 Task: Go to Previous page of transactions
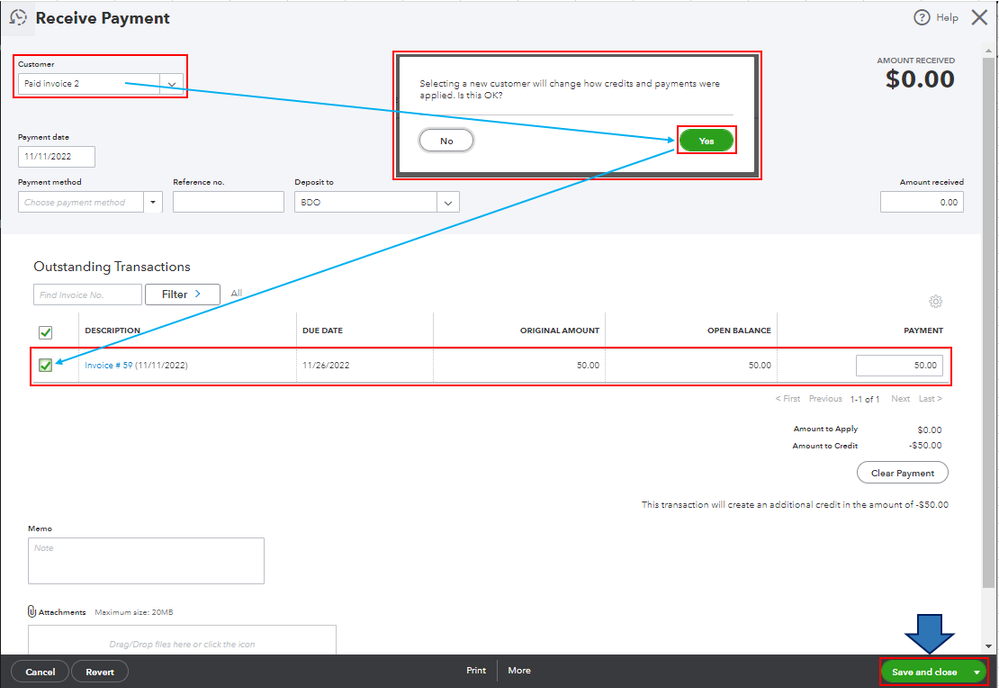click(x=825, y=399)
